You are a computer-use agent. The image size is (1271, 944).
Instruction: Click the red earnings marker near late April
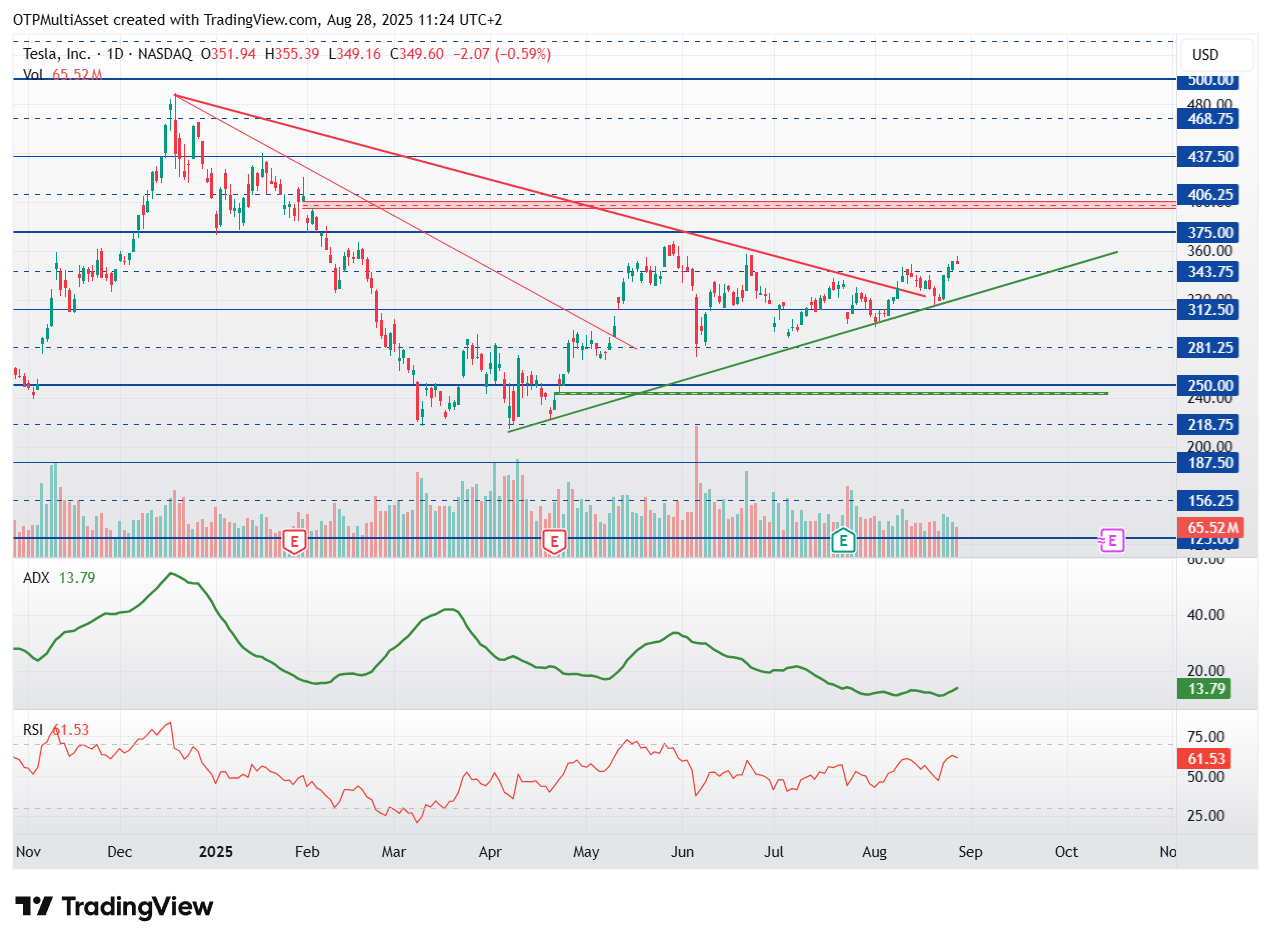coord(553,541)
